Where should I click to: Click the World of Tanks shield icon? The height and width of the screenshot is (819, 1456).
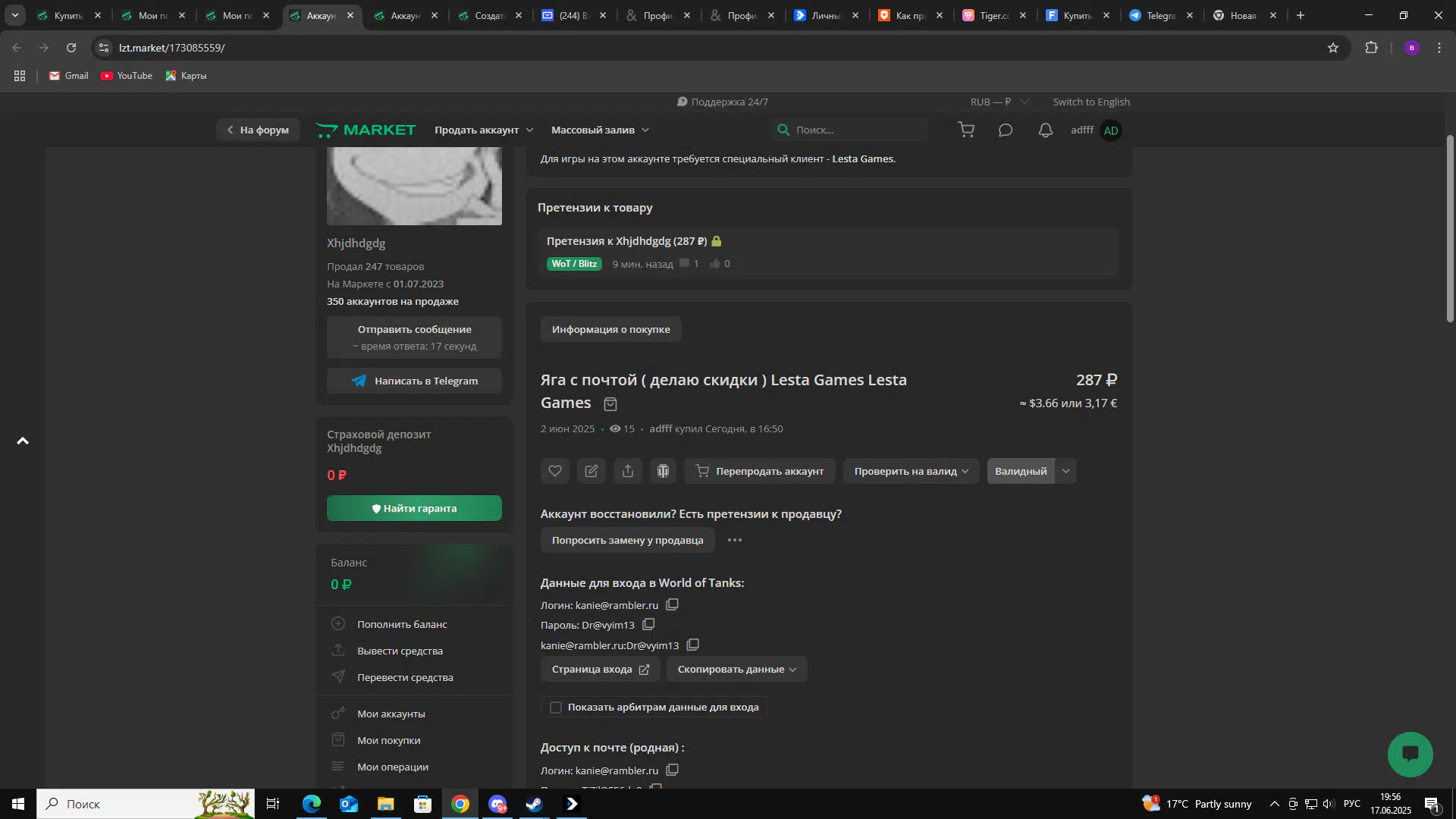tap(663, 471)
